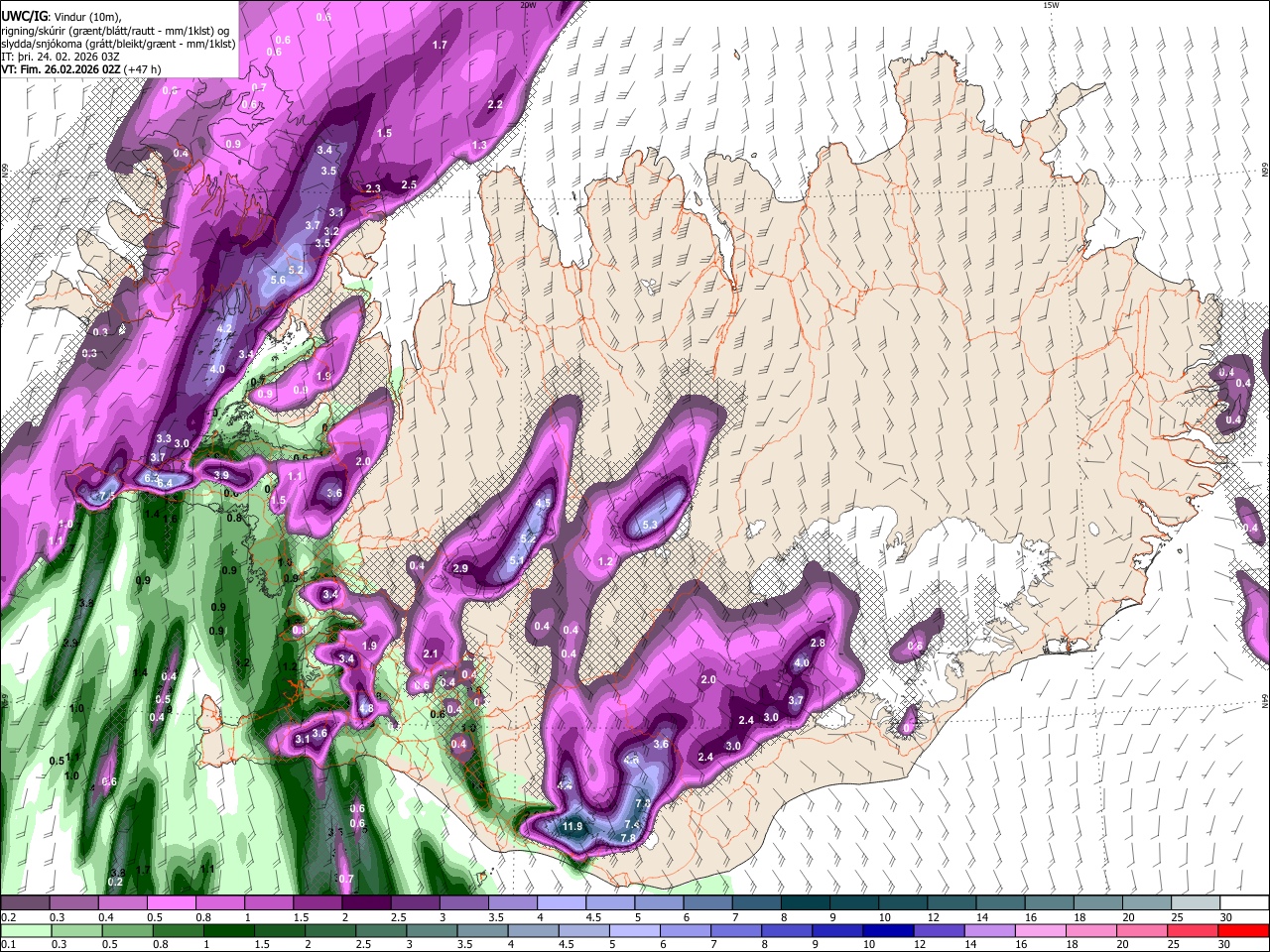Click the 2.1 precipitation value
This screenshot has width=1270, height=952.
[x=431, y=654]
